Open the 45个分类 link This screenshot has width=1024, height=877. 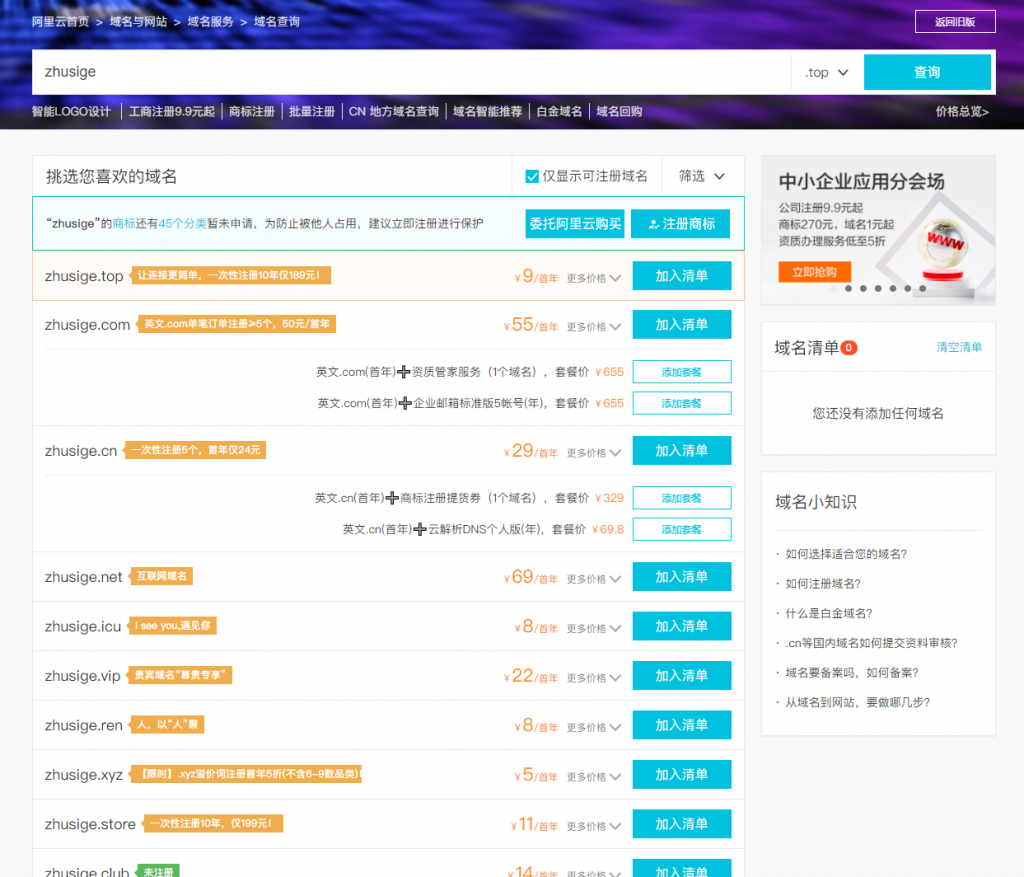pyautogui.click(x=182, y=223)
